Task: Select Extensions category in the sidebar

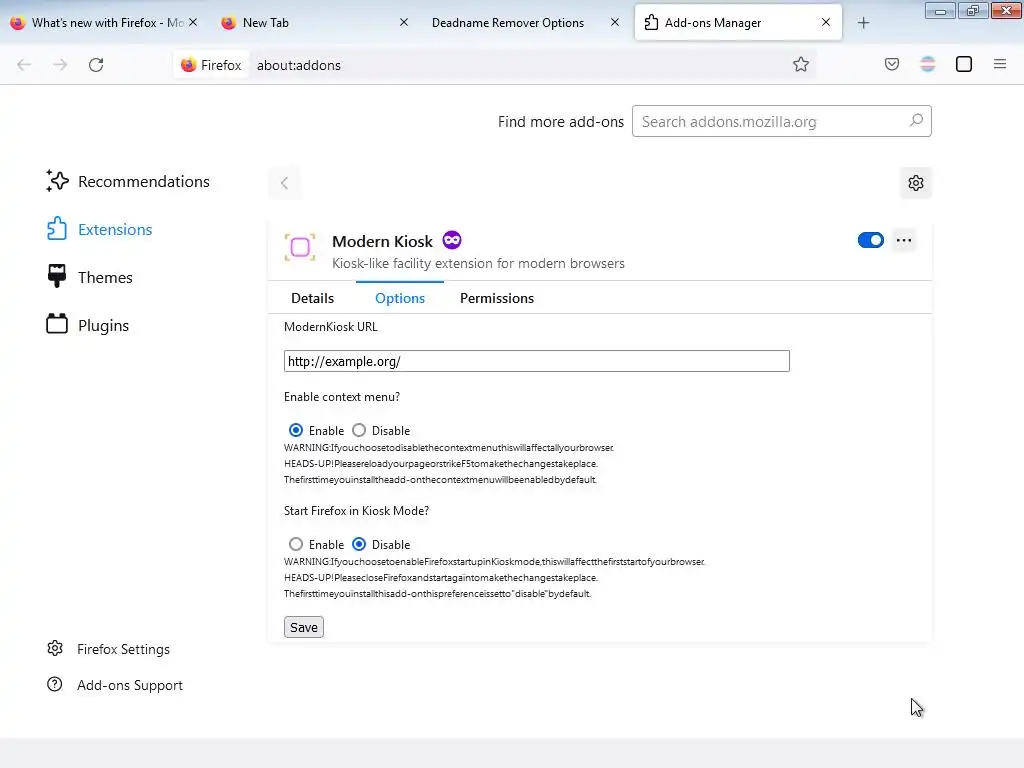Action: coord(99,229)
